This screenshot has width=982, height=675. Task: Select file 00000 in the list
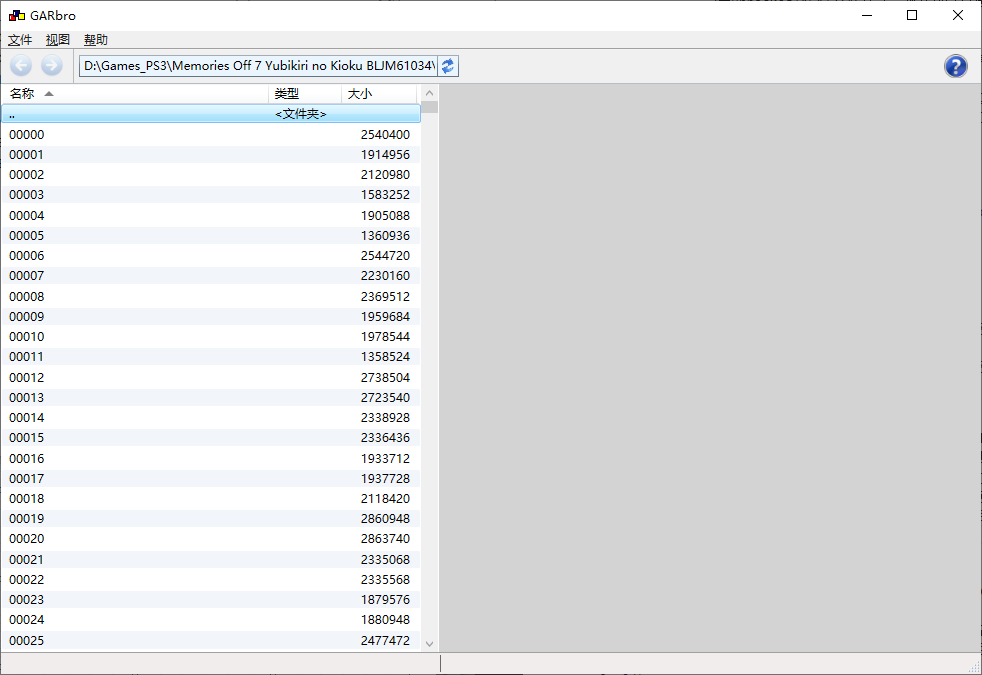pyautogui.click(x=211, y=135)
